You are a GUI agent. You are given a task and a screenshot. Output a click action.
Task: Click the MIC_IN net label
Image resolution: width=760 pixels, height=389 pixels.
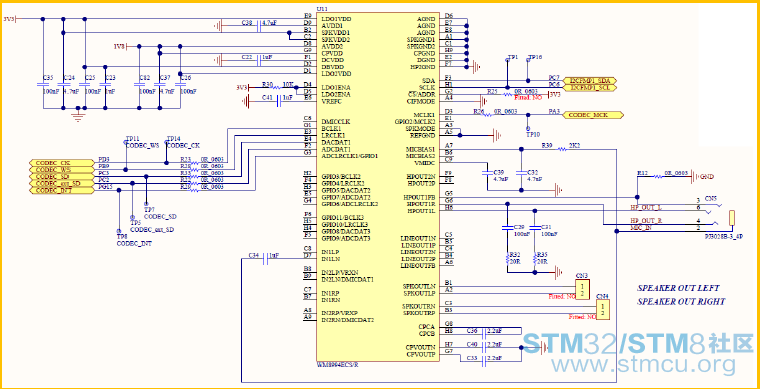tap(641, 227)
